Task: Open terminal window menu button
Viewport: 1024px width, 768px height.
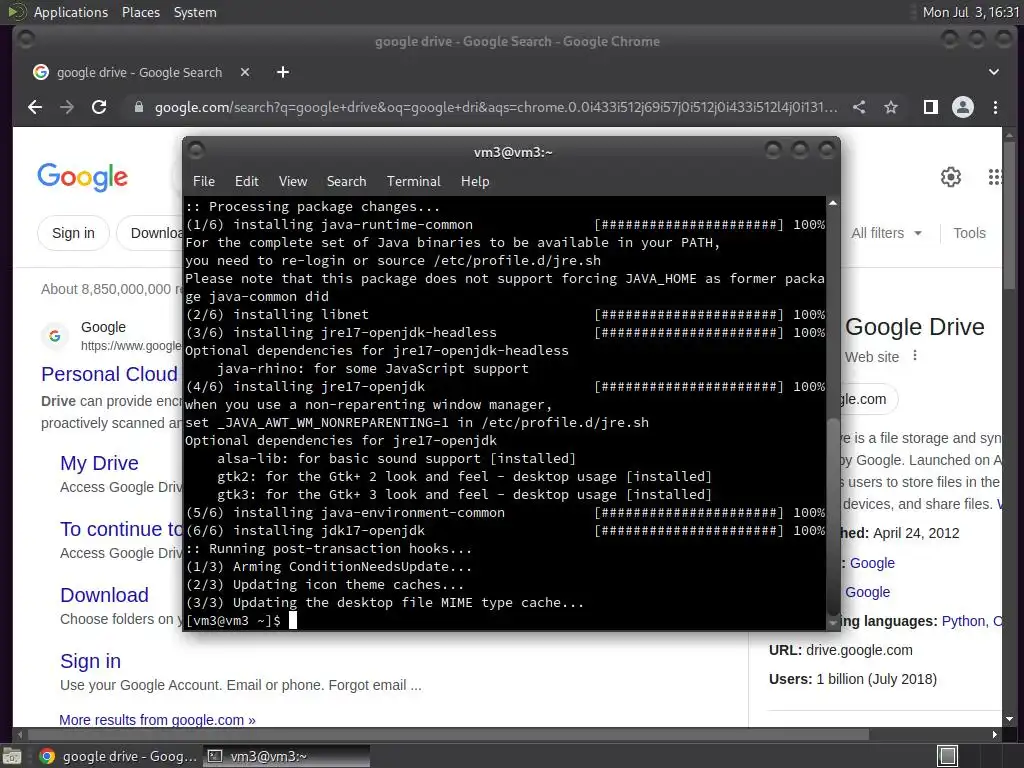Action: coord(196,151)
